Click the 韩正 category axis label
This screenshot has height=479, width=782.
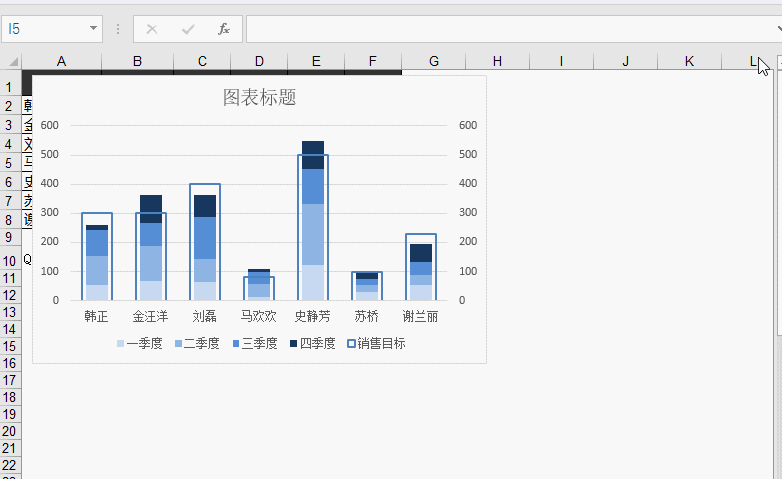tap(96, 316)
